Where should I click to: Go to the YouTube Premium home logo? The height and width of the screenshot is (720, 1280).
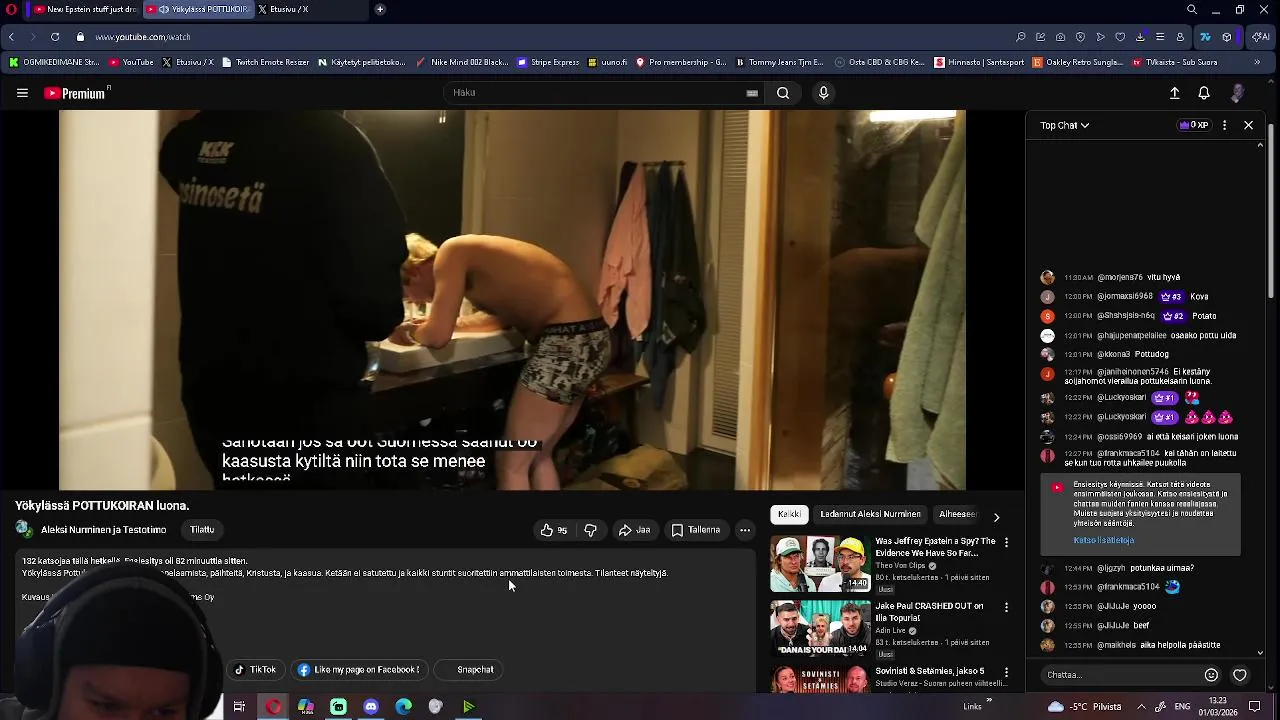[76, 93]
